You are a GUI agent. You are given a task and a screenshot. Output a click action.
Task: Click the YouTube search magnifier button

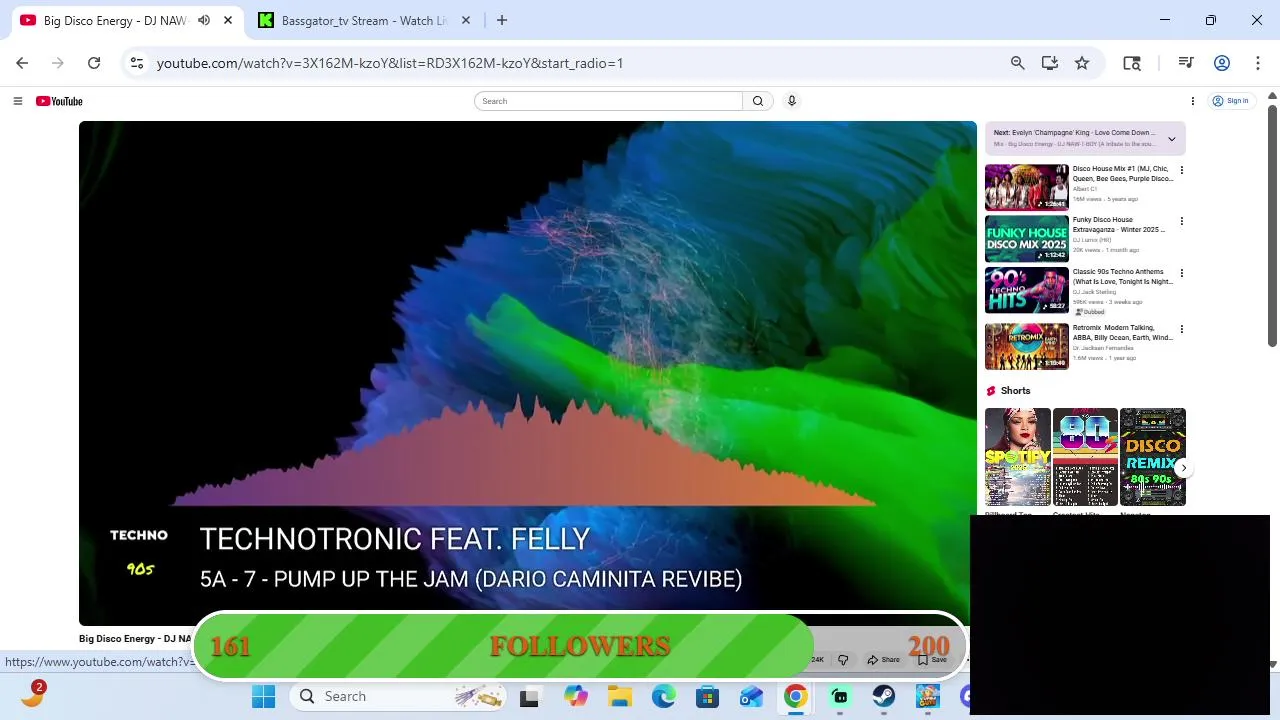pyautogui.click(x=758, y=101)
